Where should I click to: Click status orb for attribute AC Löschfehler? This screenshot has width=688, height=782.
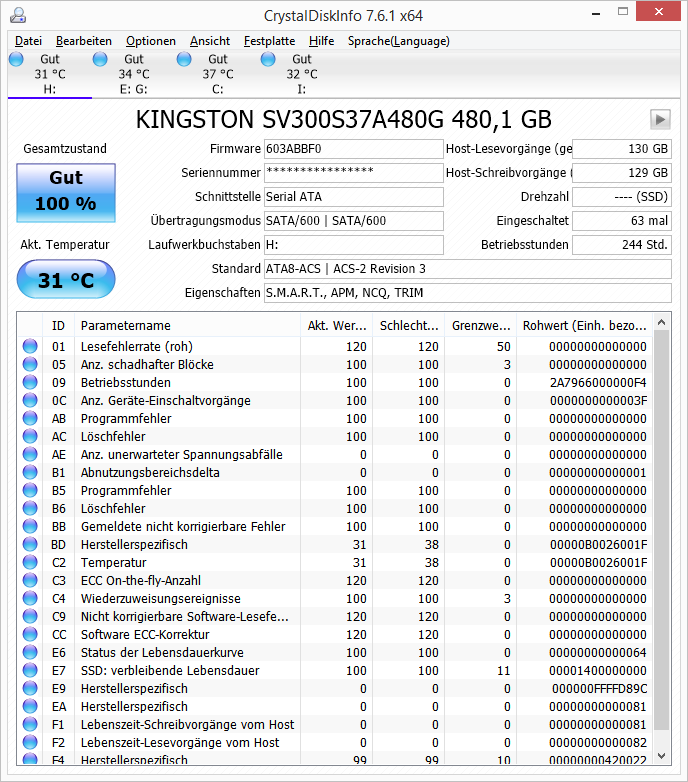tap(30, 436)
